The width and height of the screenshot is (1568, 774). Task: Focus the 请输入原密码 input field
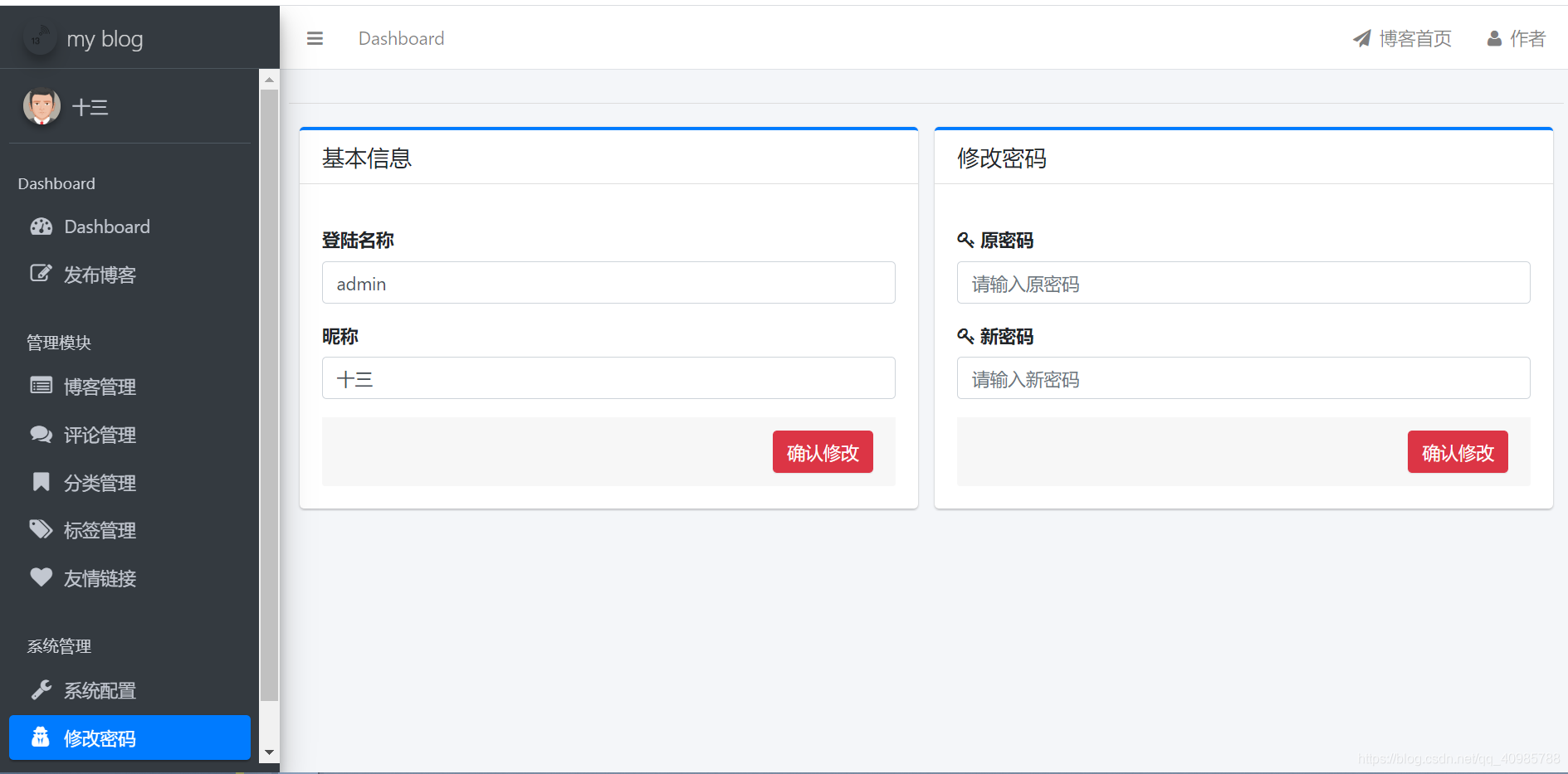coord(1243,283)
